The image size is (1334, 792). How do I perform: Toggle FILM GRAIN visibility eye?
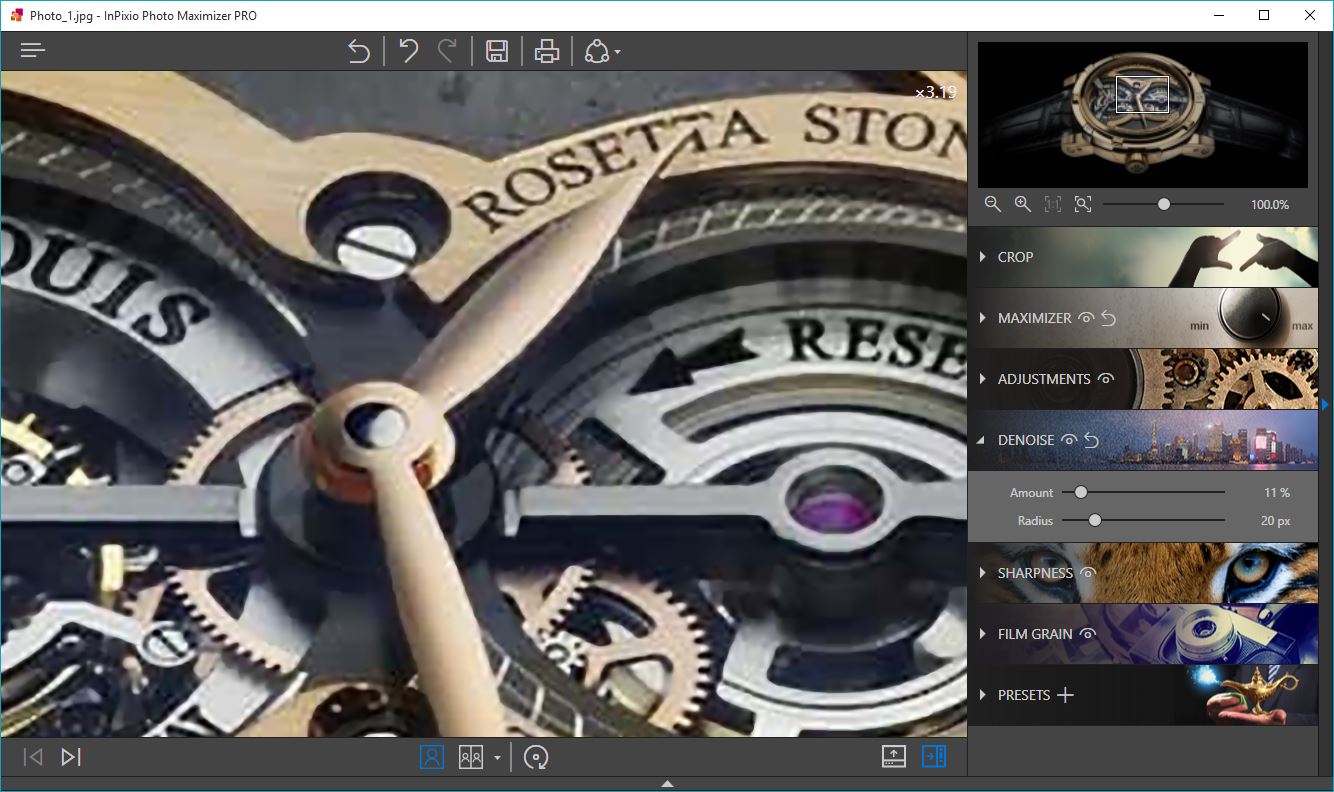(1088, 634)
